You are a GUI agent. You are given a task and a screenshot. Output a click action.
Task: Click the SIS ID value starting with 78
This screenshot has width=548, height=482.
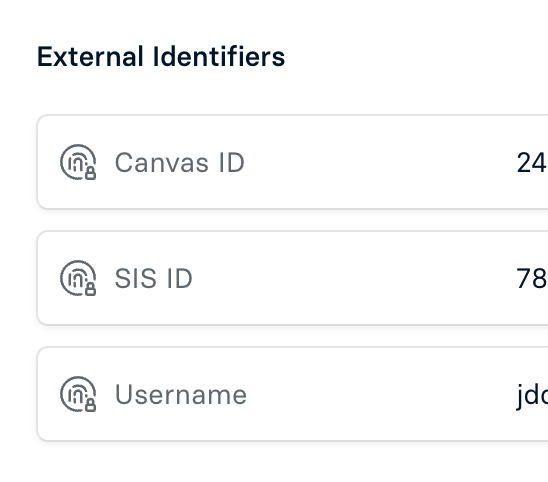[532, 279]
